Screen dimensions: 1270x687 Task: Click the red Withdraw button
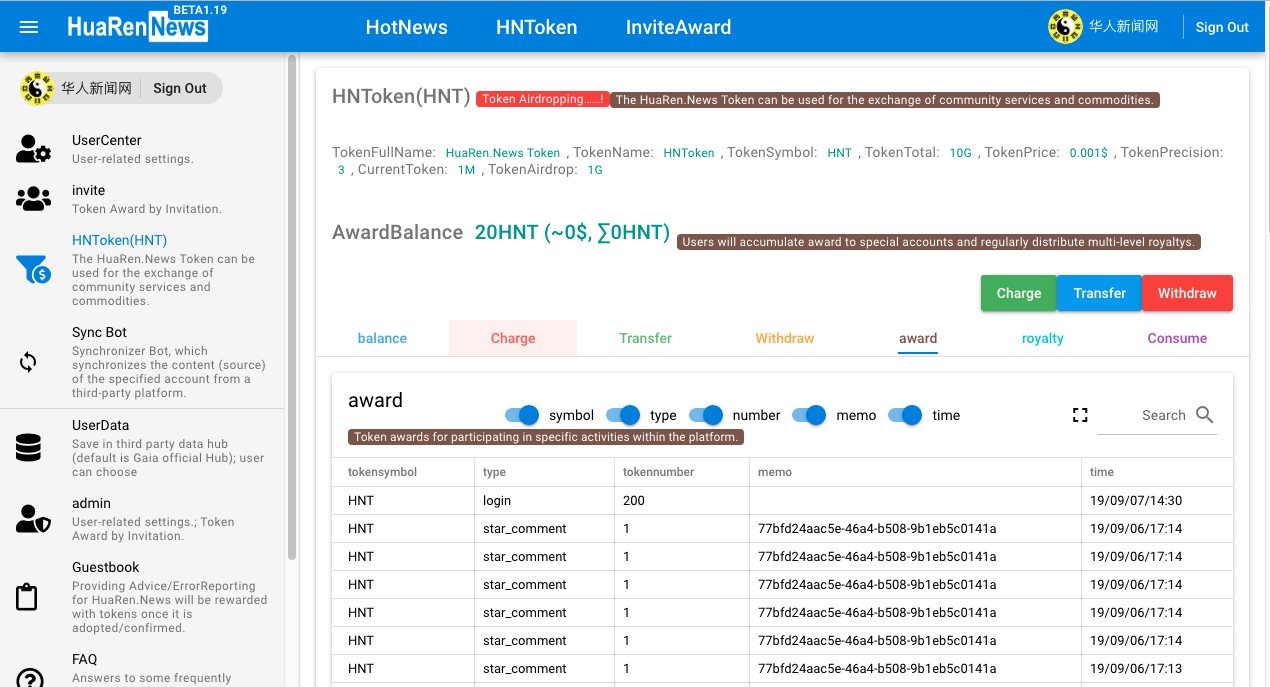pos(1187,293)
